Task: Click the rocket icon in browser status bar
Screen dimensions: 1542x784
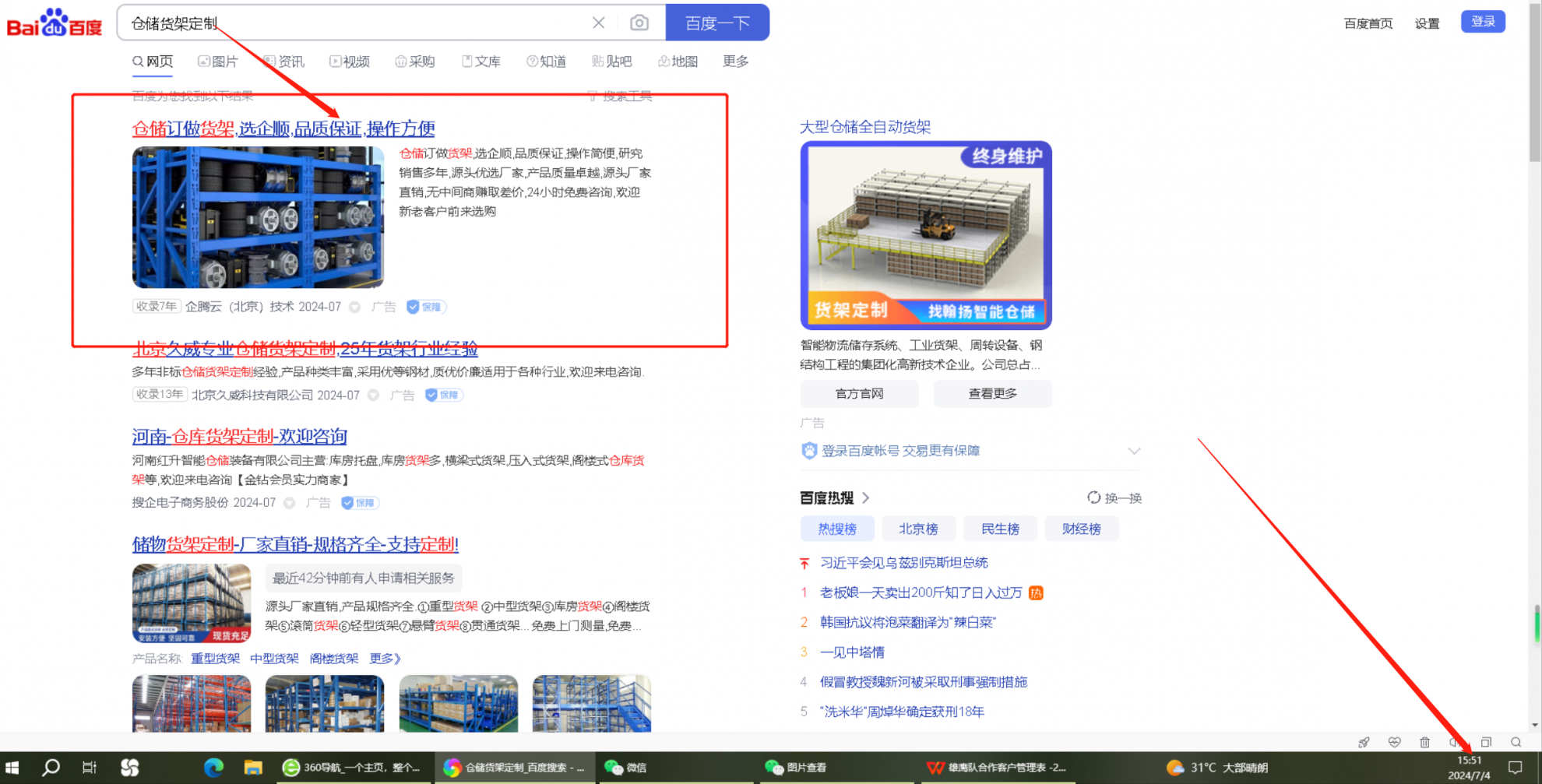Action: [1364, 743]
